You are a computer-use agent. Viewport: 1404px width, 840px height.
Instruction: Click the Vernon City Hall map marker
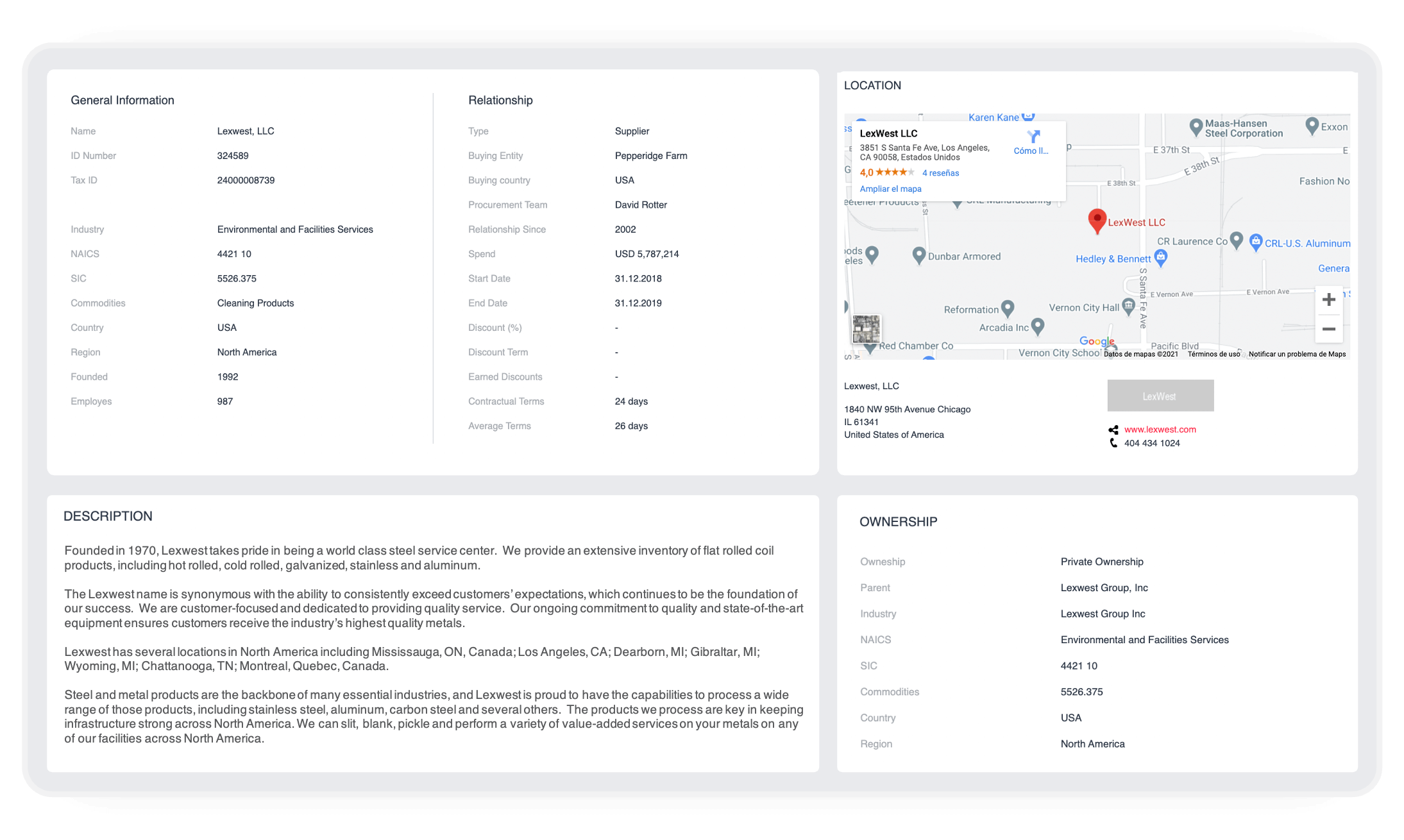(x=1129, y=306)
